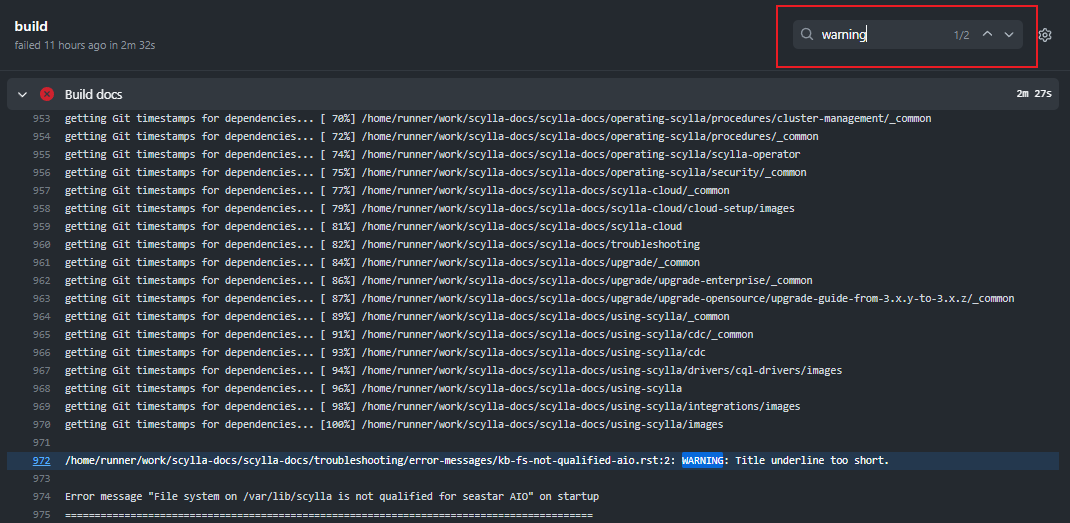
Task: Click the highlighted WARNING text
Action: click(x=708, y=461)
